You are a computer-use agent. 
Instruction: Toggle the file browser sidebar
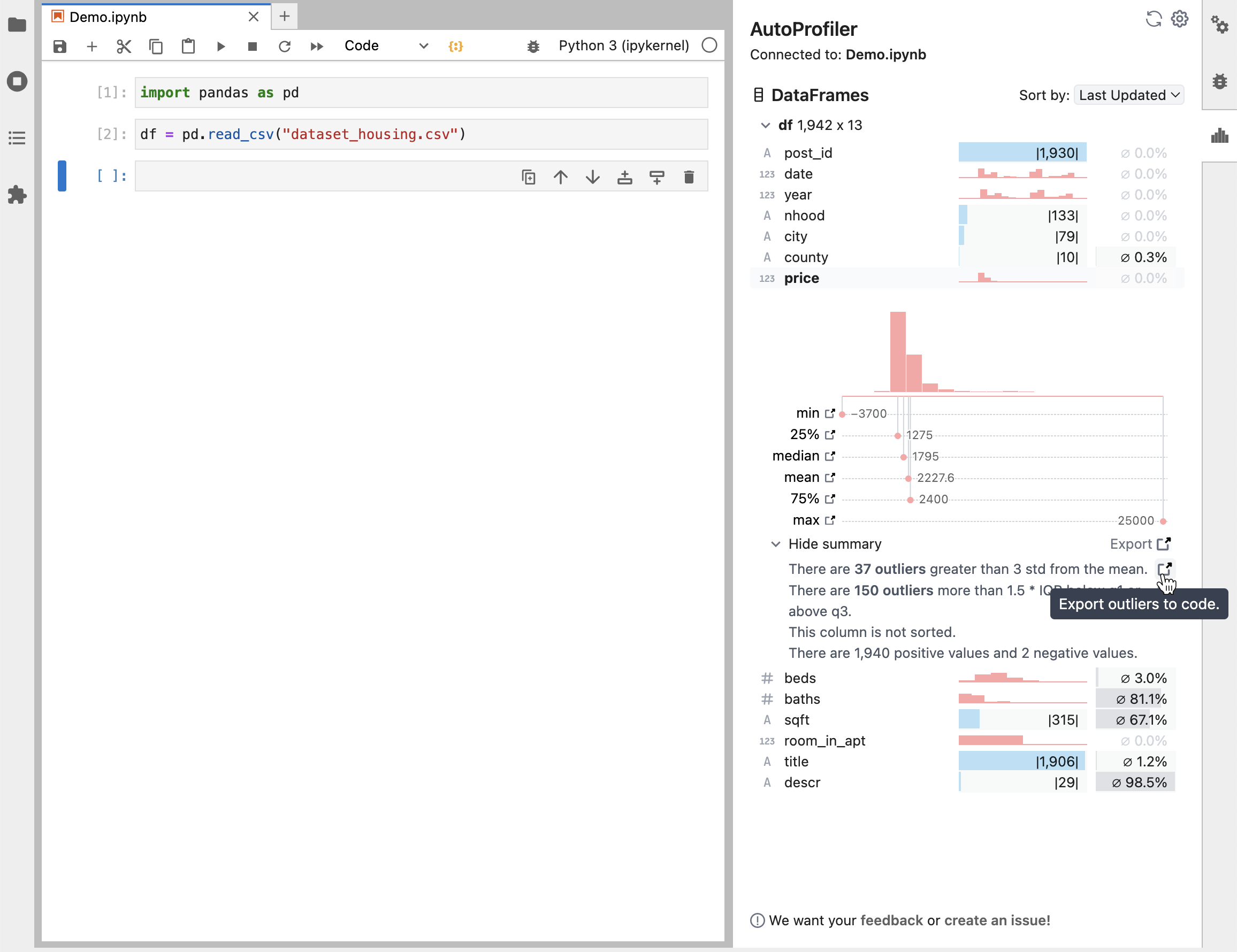point(17,25)
